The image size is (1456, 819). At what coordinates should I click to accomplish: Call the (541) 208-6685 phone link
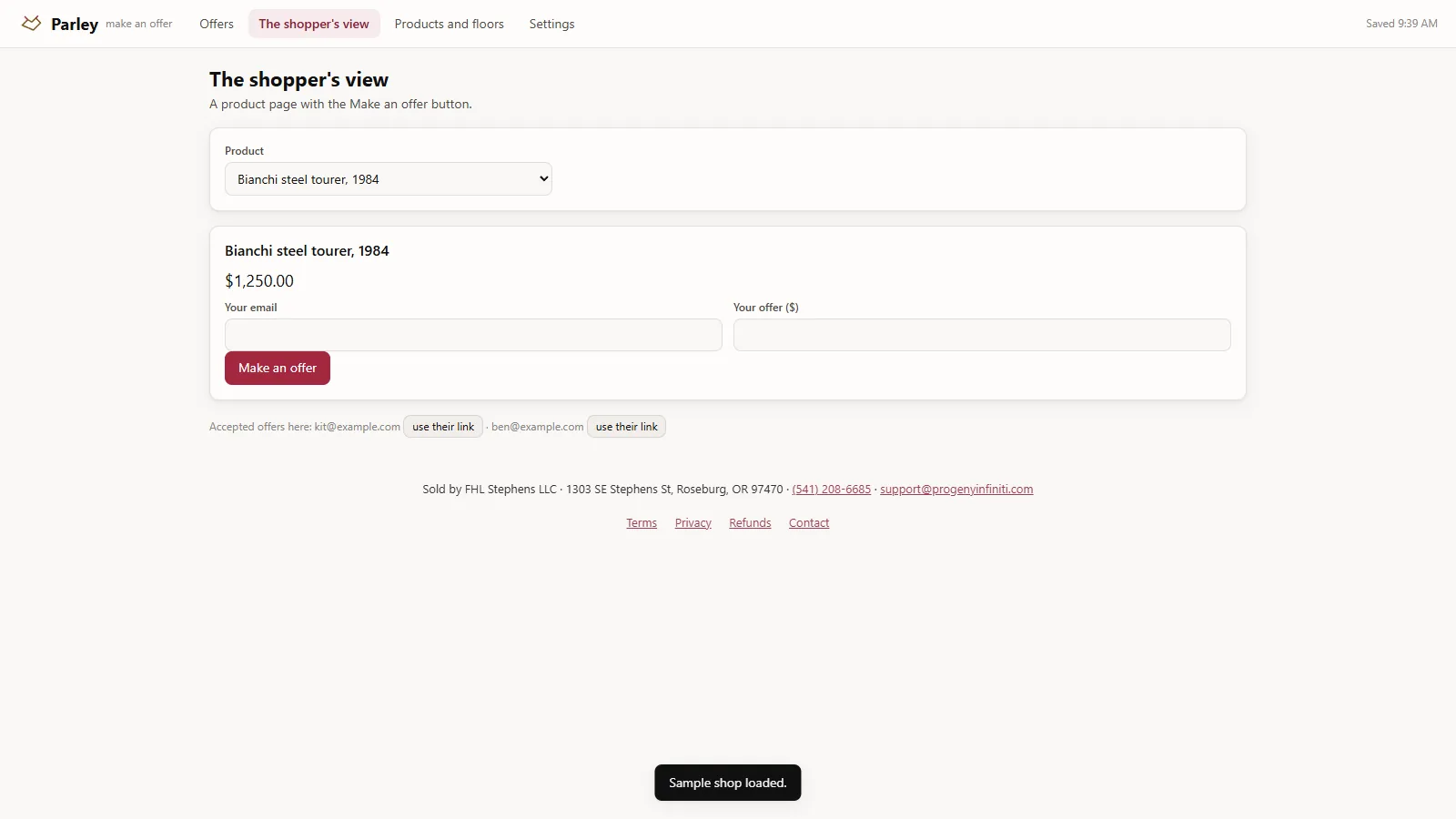(x=831, y=490)
